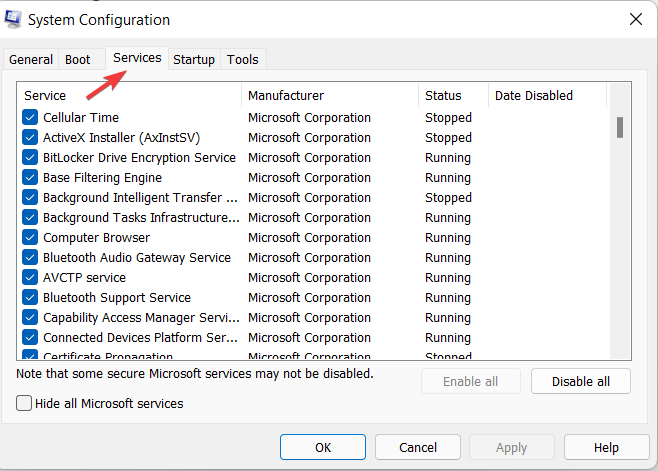Go to the Startup tab
The image size is (658, 471).
pyautogui.click(x=194, y=60)
